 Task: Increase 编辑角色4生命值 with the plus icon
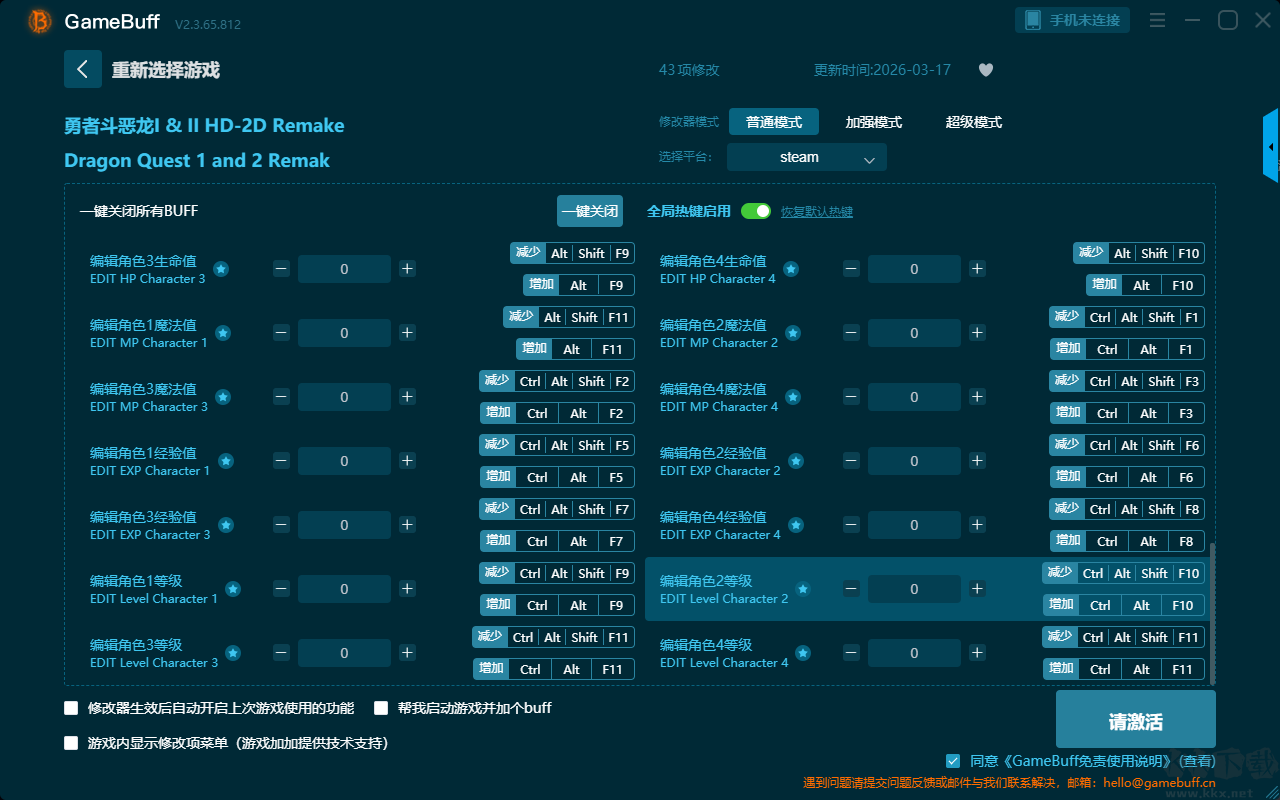point(977,269)
